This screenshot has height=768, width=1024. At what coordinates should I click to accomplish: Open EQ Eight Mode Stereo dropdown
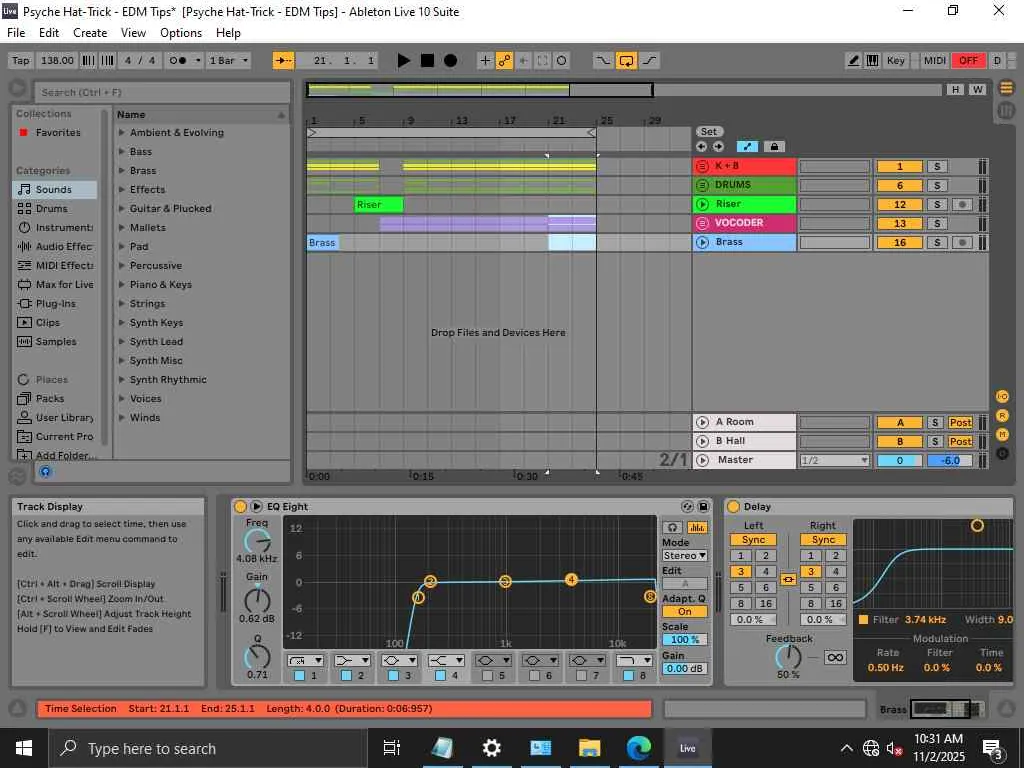684,556
